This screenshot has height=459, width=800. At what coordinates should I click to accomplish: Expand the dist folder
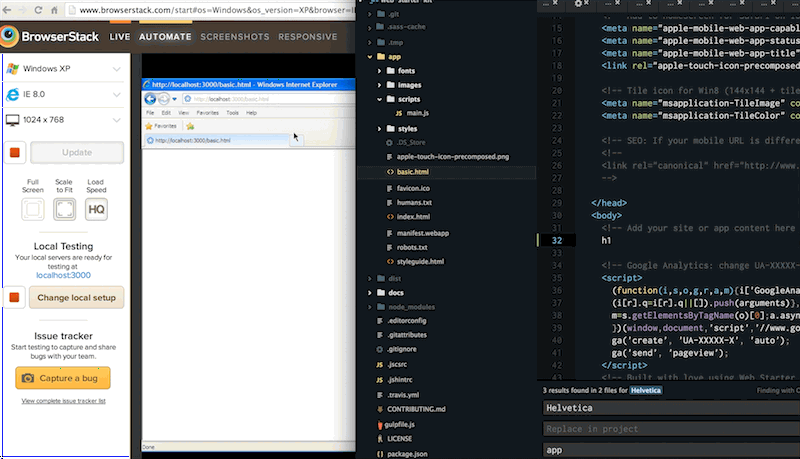[x=370, y=278]
